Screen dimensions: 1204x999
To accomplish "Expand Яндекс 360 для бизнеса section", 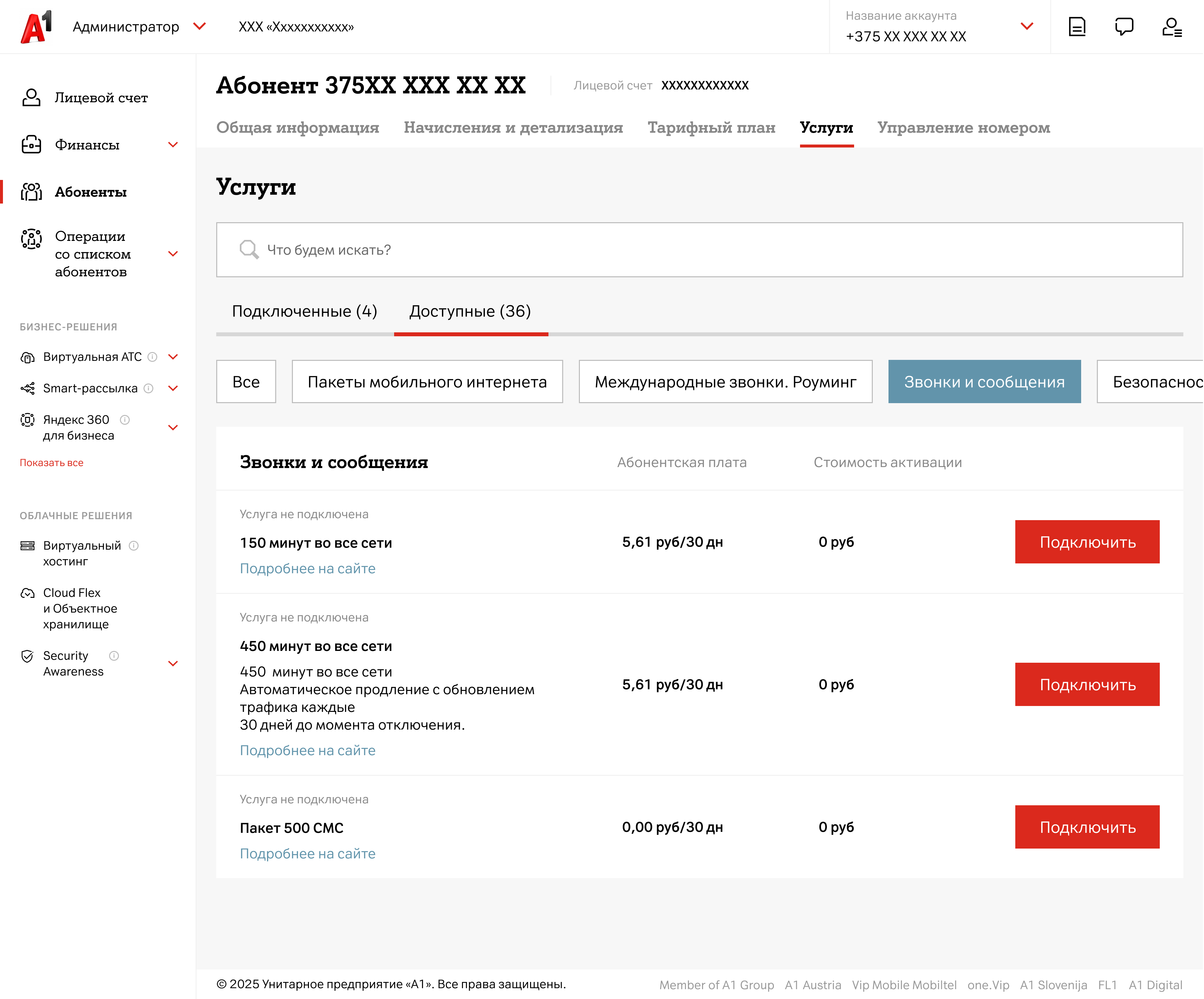I will 173,427.
